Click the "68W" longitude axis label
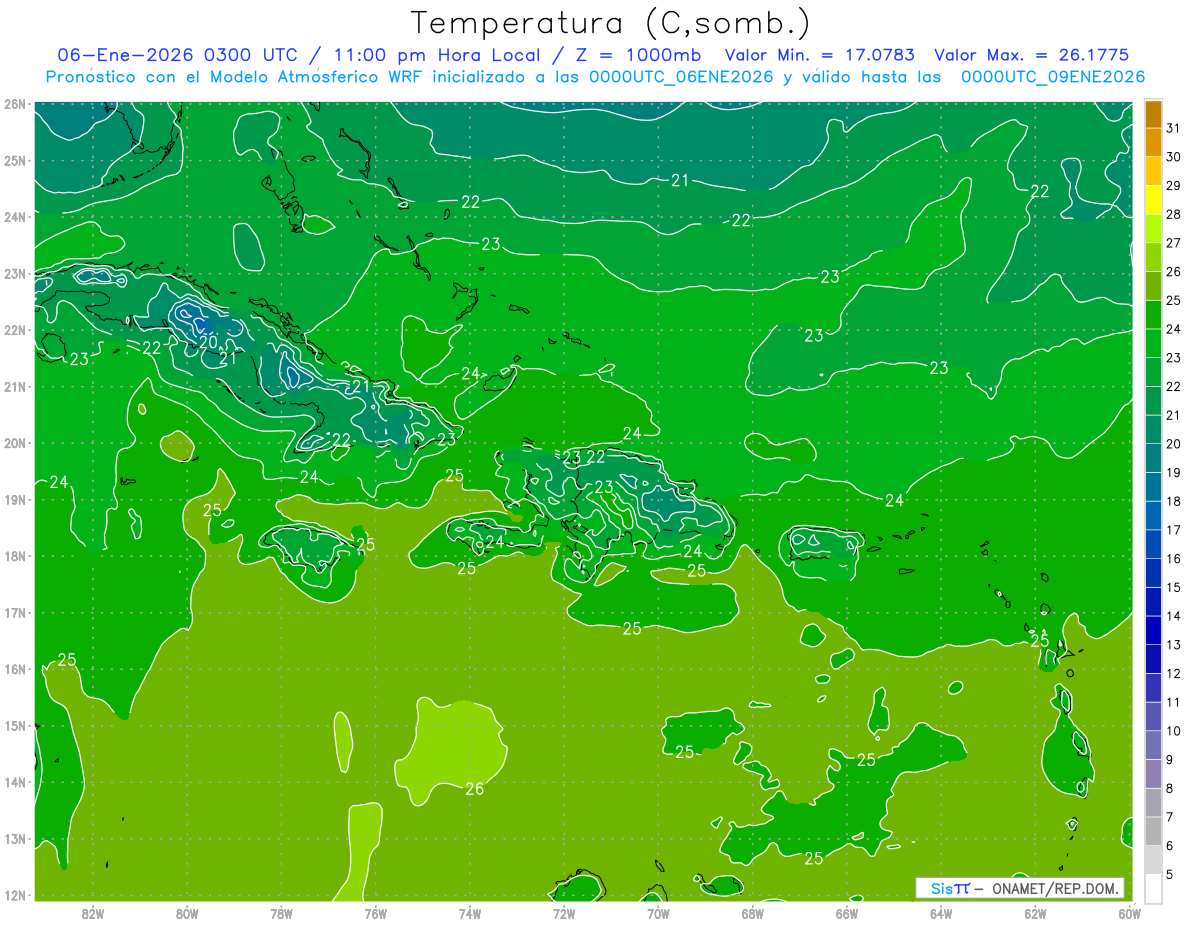Viewport: 1200px width, 927px height. [x=752, y=912]
